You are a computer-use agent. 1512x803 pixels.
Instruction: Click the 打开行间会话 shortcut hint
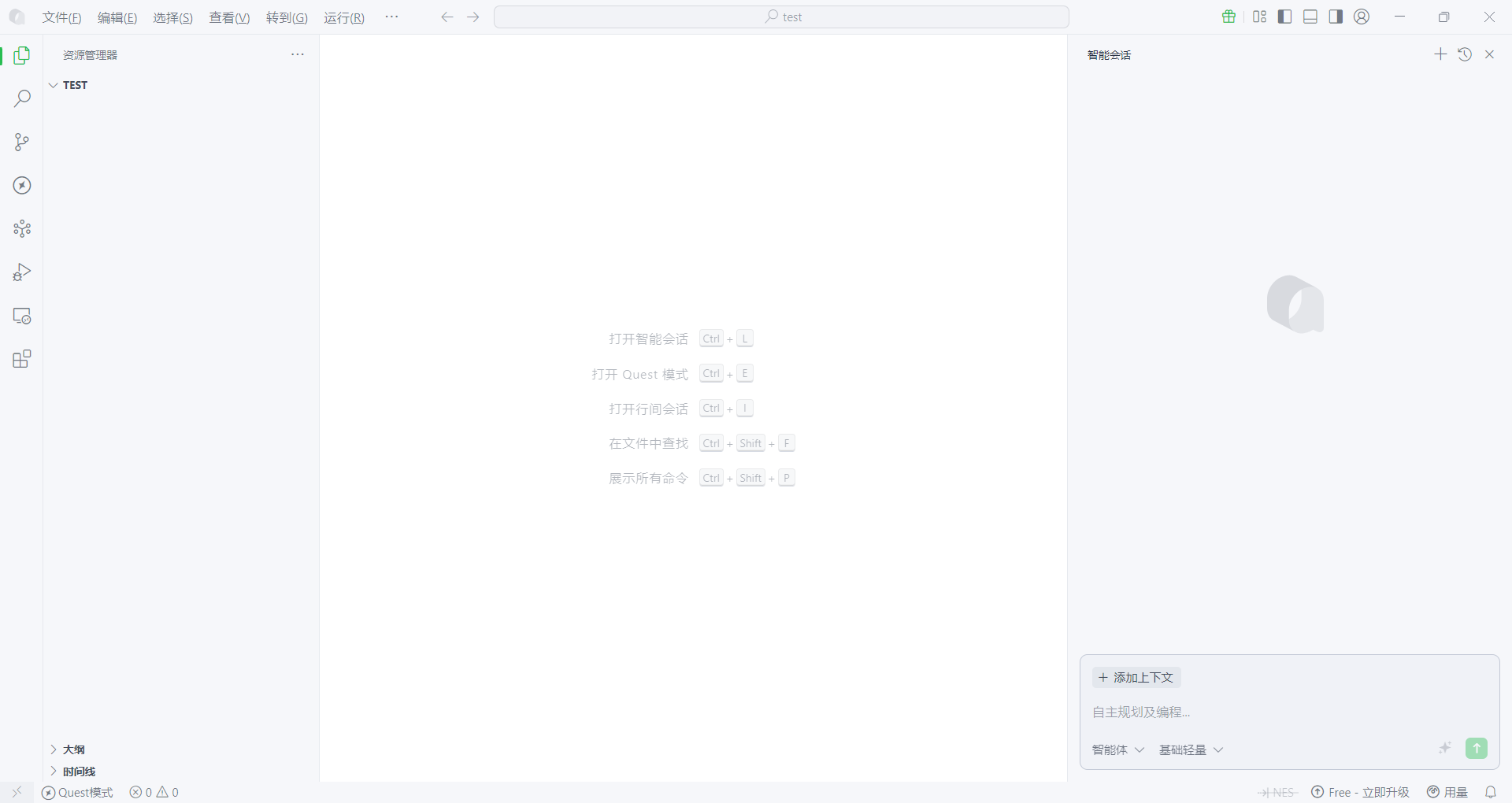pos(648,409)
